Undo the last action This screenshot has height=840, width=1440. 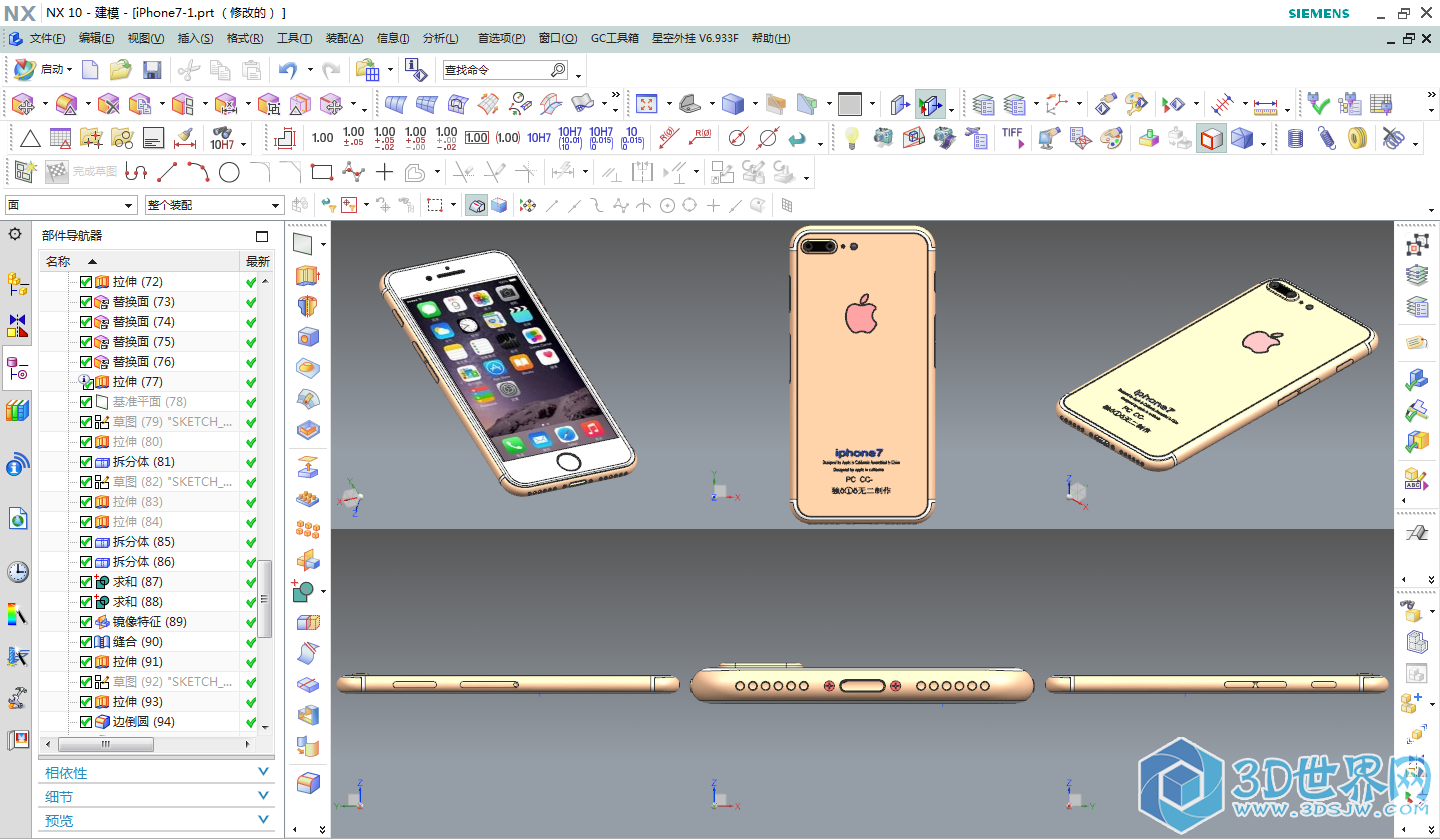pos(288,70)
